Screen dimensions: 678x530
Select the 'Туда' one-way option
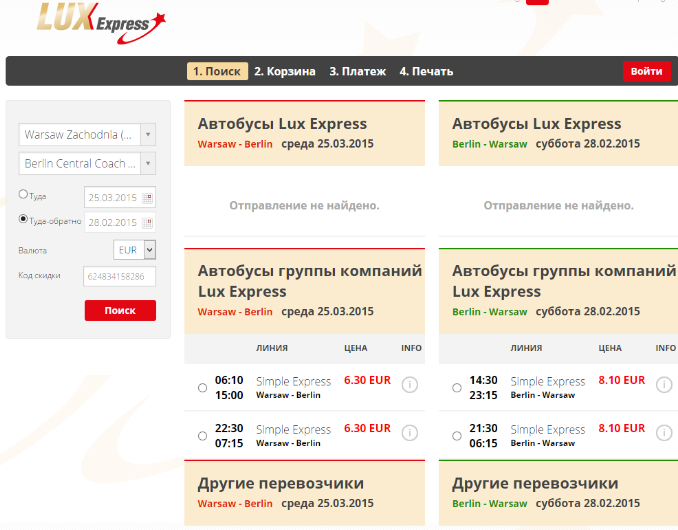[x=24, y=195]
